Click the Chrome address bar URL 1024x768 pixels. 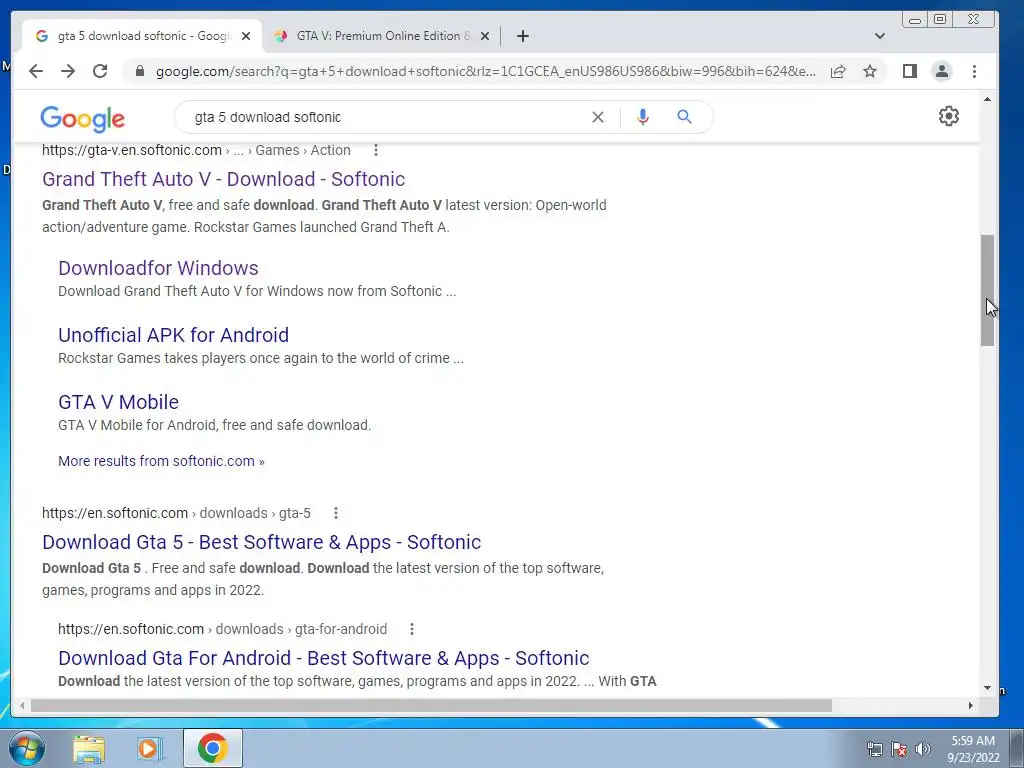point(485,71)
